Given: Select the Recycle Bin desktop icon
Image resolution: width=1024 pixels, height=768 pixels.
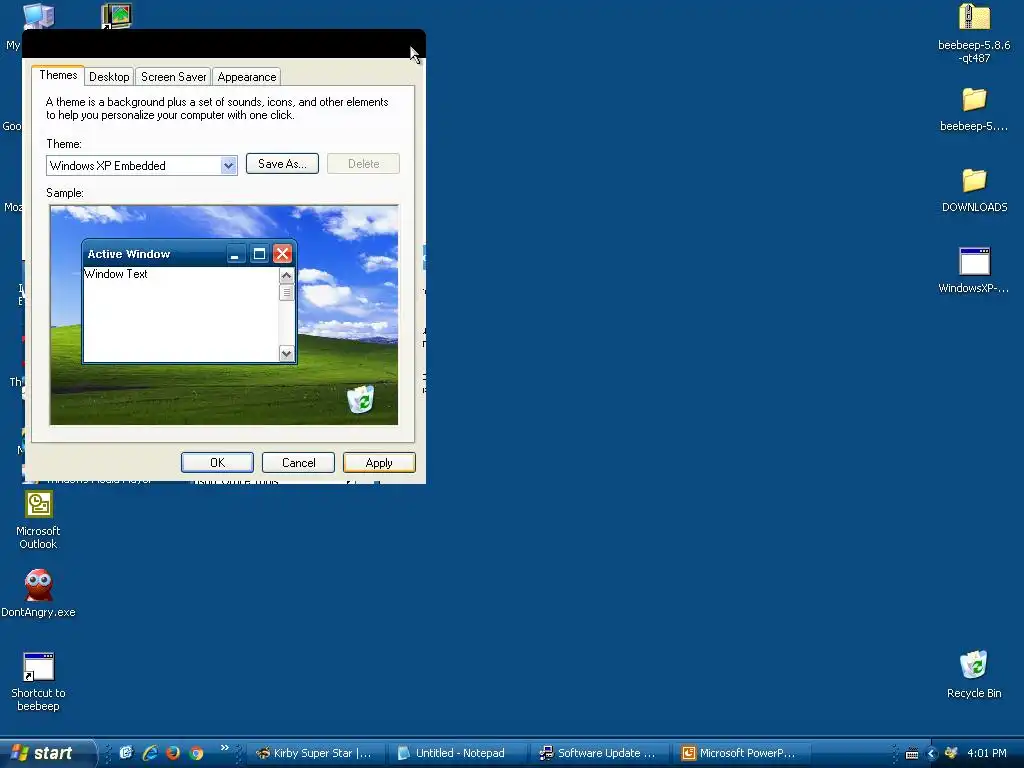Looking at the screenshot, I should tap(974, 674).
